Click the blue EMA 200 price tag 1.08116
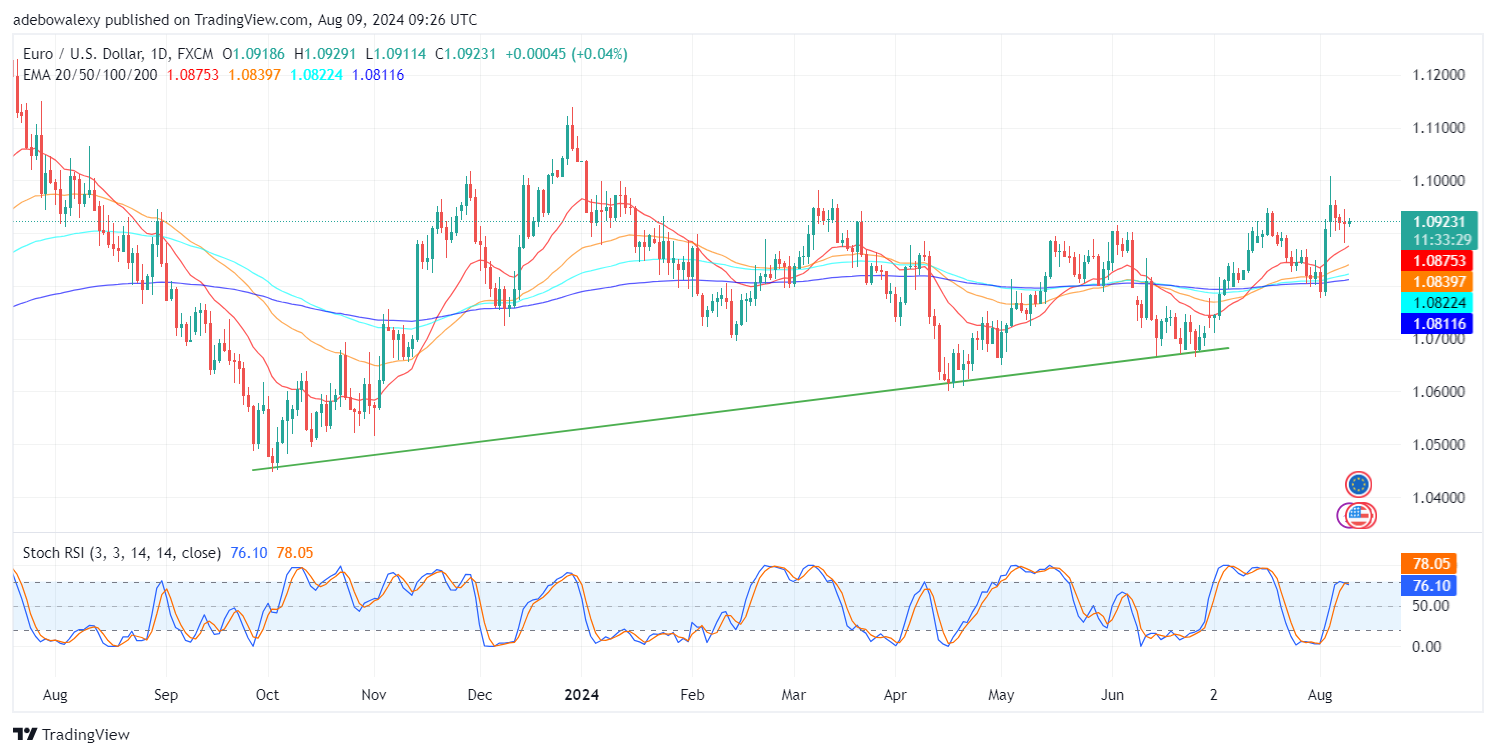The height and width of the screenshot is (756, 1496). pos(1436,323)
